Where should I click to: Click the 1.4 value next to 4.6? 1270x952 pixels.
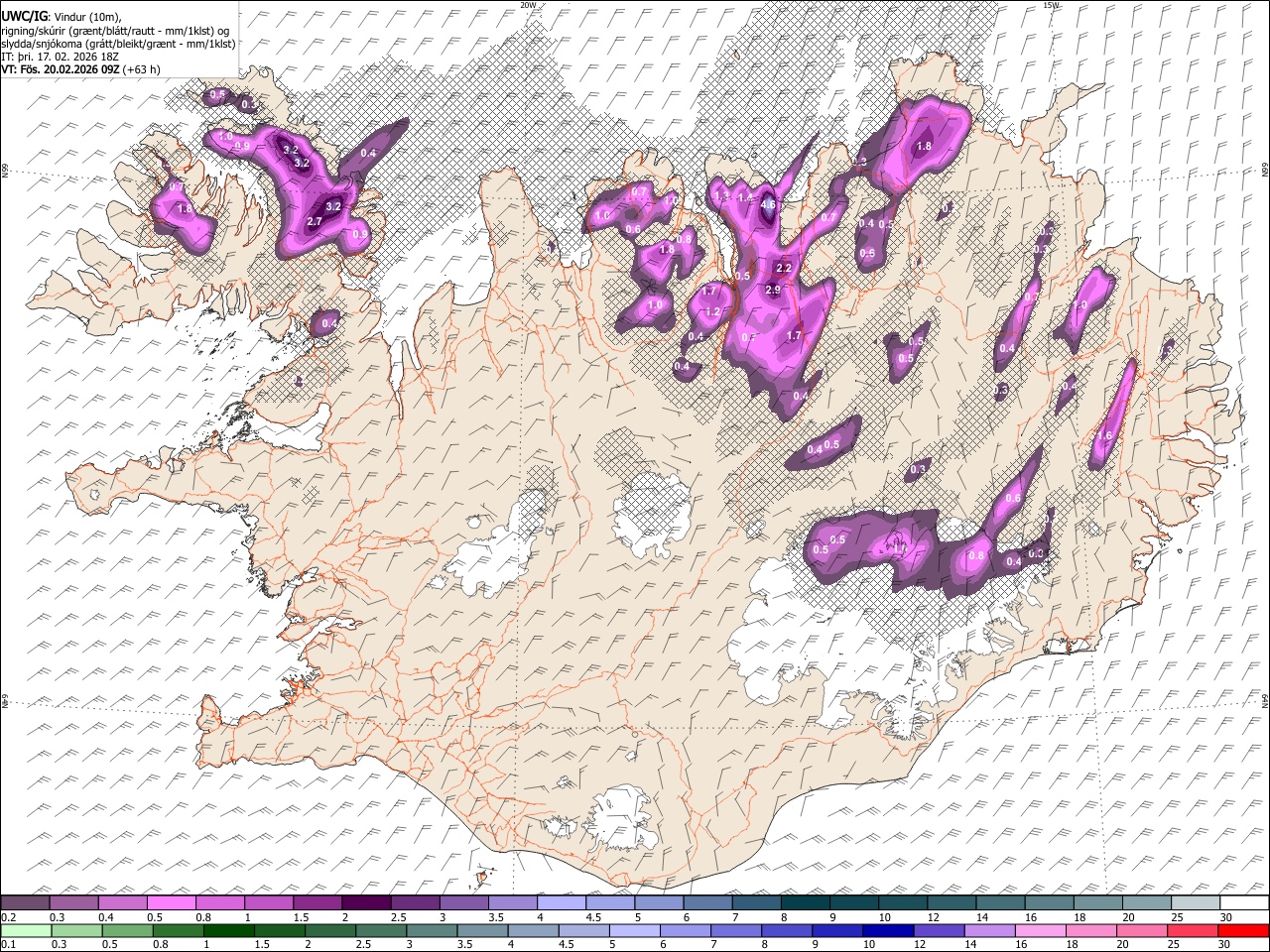coord(746,197)
